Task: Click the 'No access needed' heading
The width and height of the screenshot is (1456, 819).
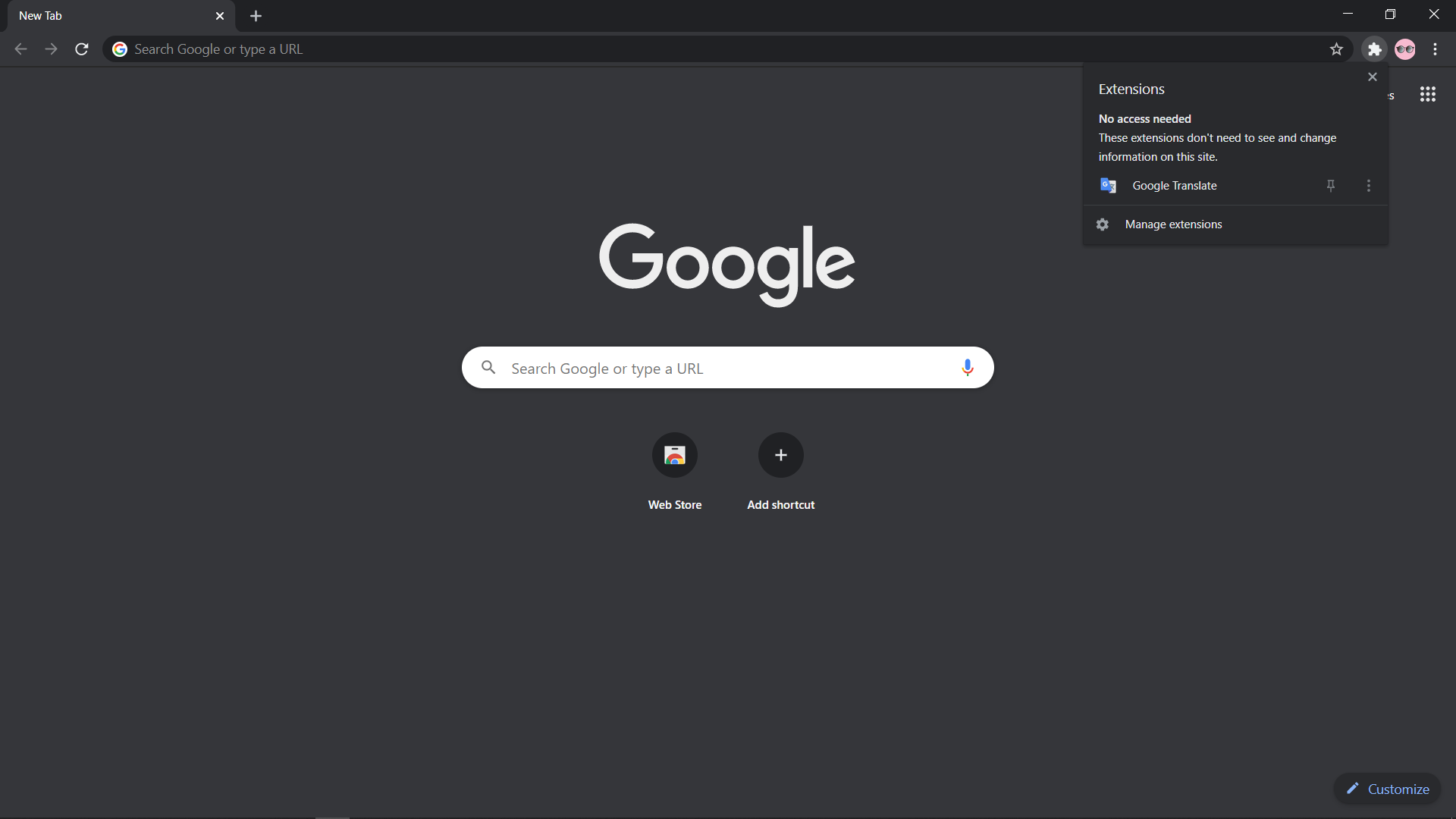Action: tap(1144, 119)
